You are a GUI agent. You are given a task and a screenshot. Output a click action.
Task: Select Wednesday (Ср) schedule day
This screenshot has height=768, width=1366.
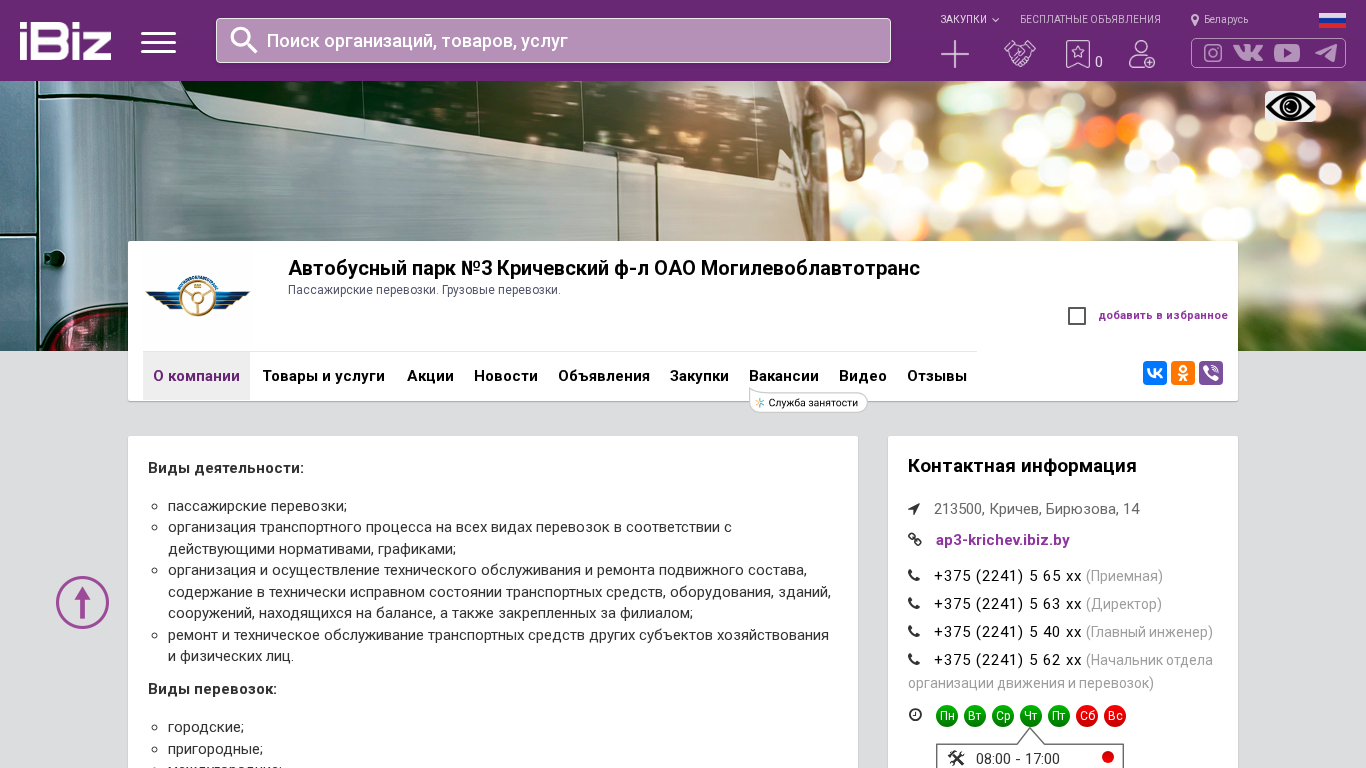pyautogui.click(x=1003, y=716)
